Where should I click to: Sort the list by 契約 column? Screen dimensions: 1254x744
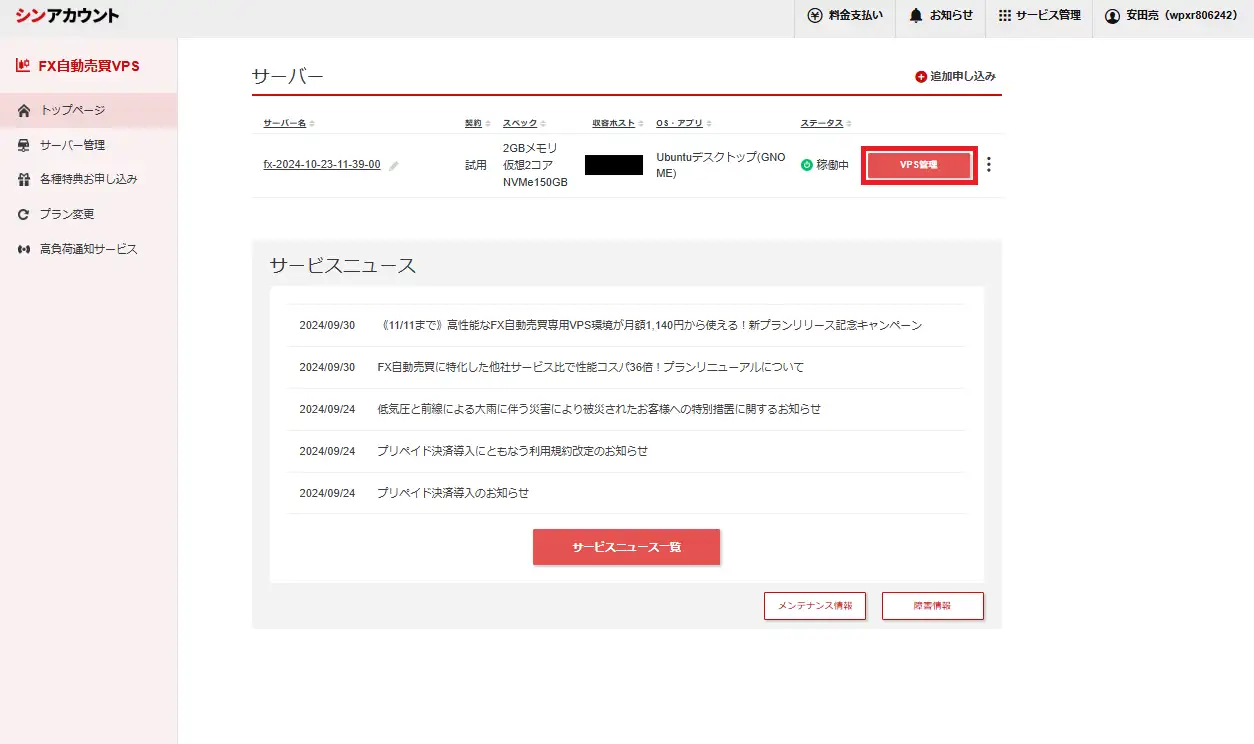[477, 123]
